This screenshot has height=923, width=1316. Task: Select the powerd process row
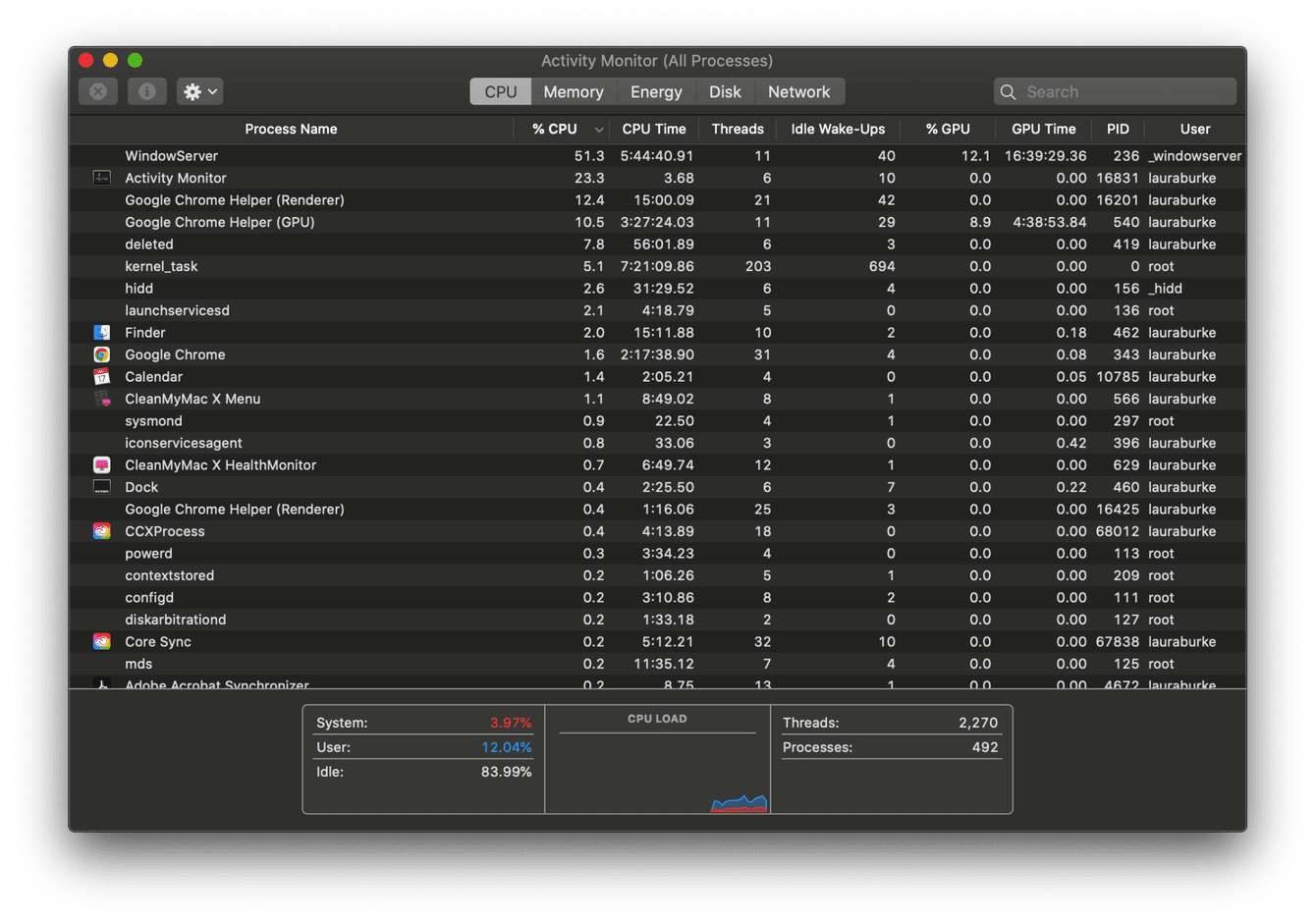pyautogui.click(x=657, y=553)
